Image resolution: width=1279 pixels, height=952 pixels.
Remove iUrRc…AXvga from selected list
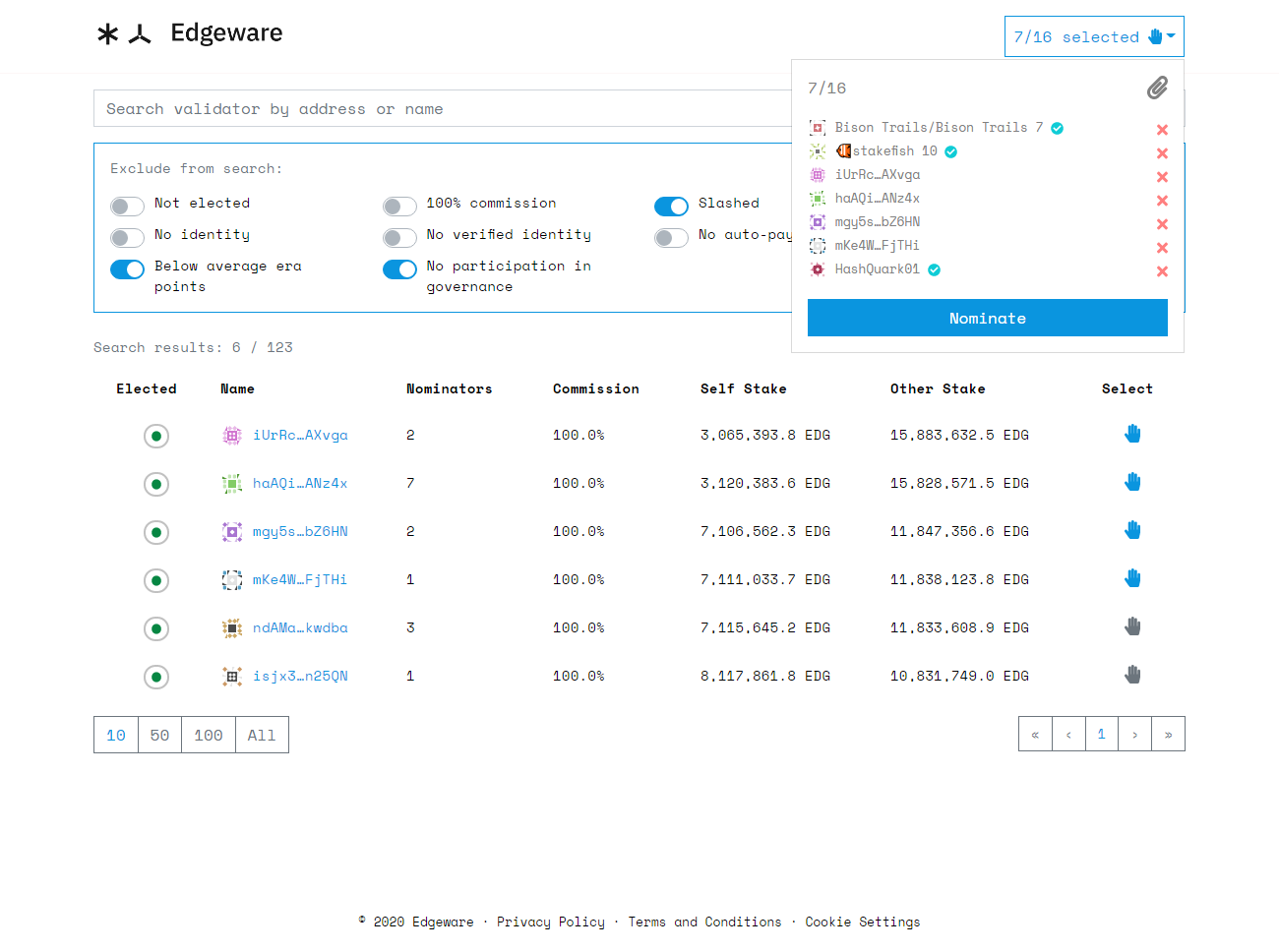click(1162, 177)
